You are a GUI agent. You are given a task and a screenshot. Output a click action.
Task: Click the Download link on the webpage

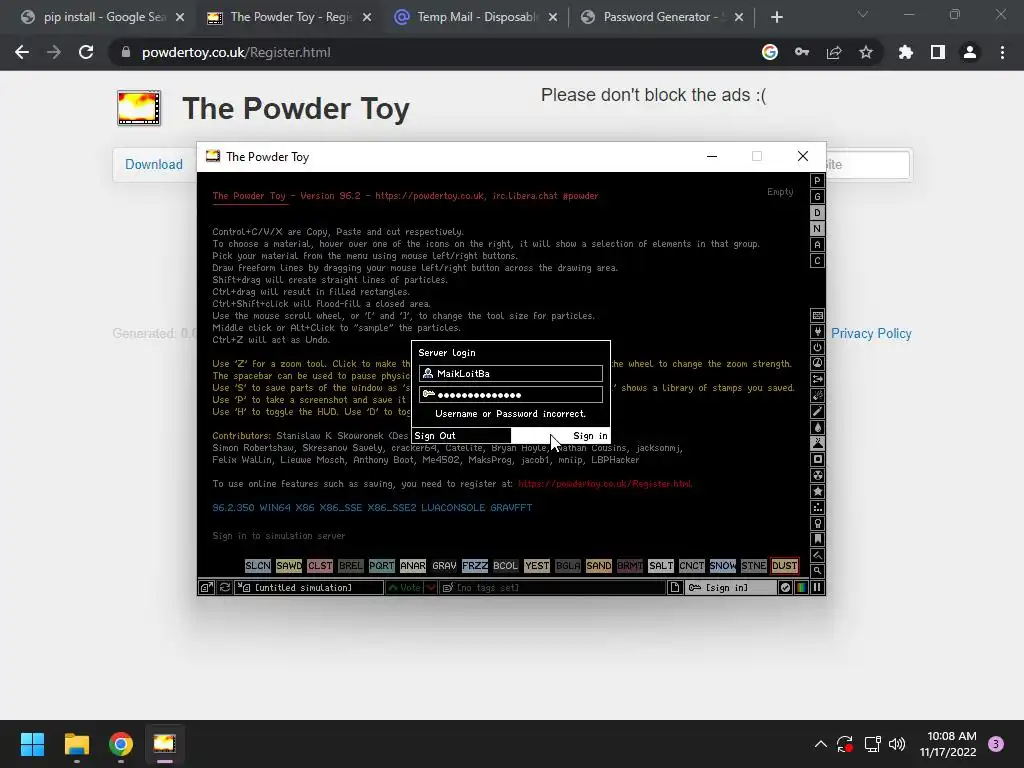pos(153,165)
